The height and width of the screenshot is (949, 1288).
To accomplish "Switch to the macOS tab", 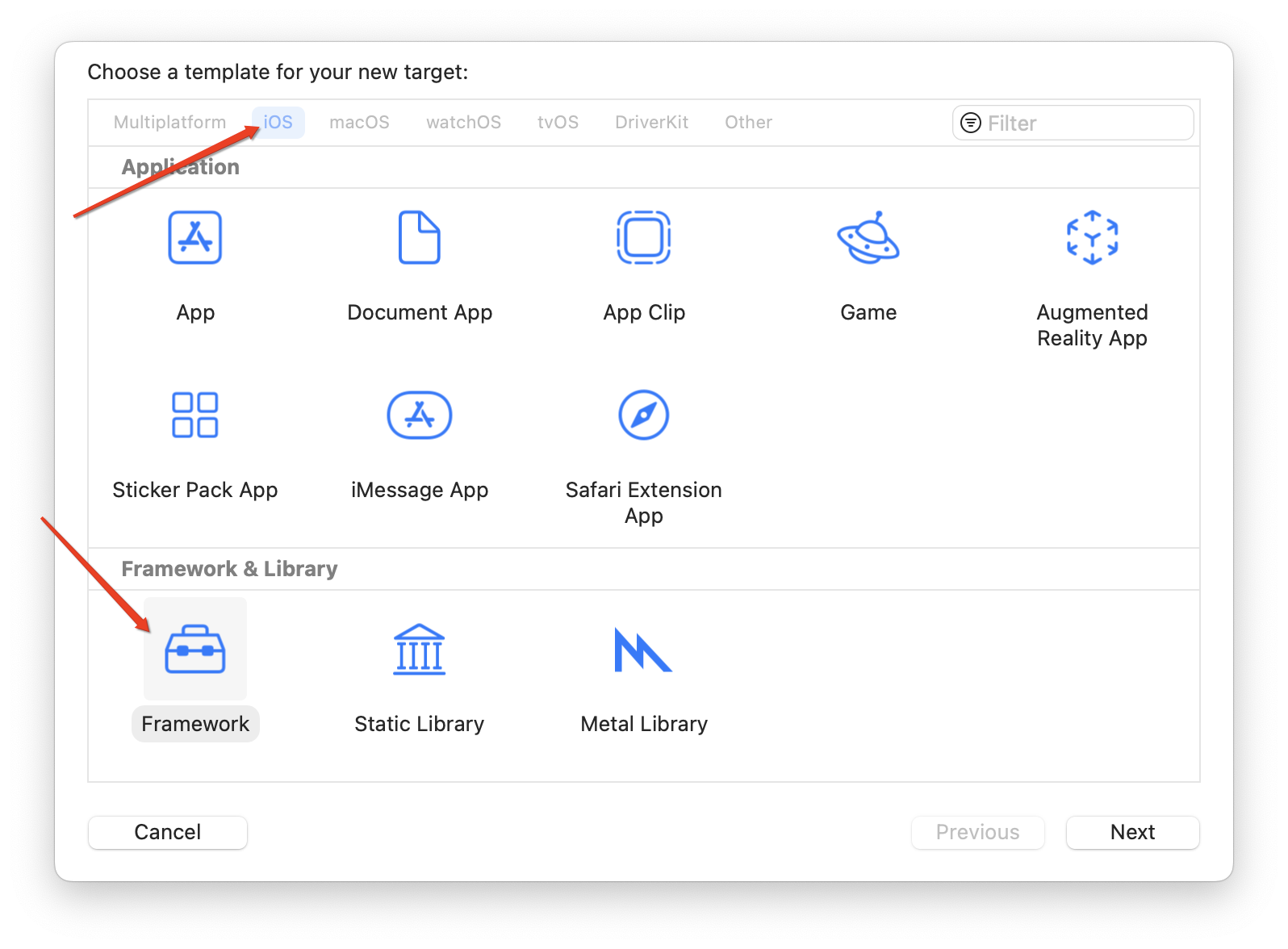I will pos(359,123).
